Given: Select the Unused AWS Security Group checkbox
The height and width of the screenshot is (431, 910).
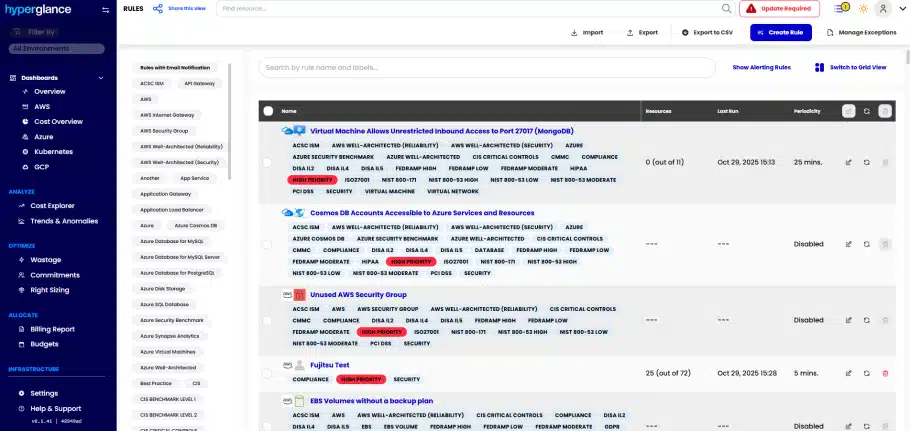Looking at the screenshot, I should pyautogui.click(x=267, y=320).
